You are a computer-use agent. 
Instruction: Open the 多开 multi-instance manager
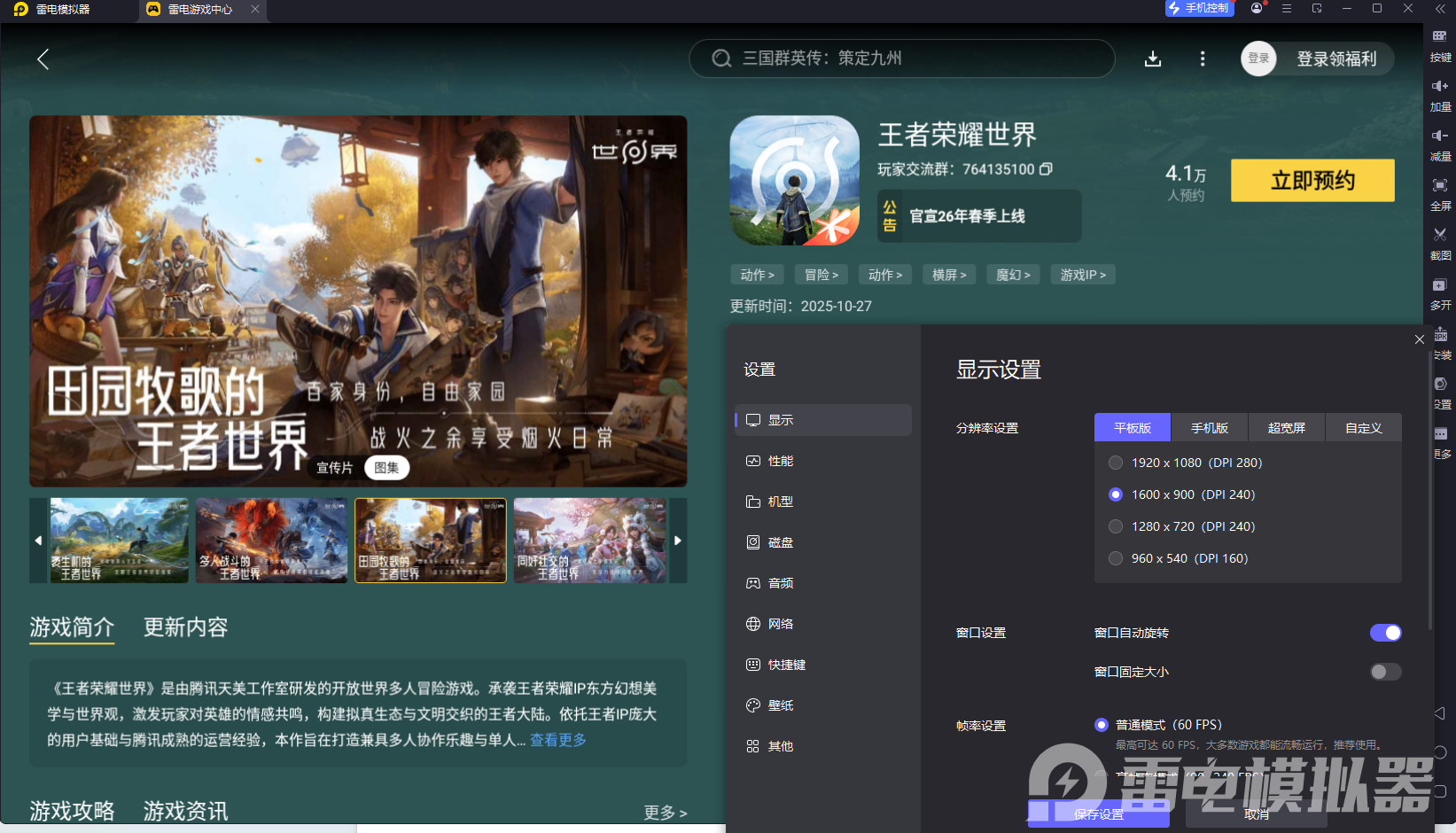pyautogui.click(x=1441, y=285)
